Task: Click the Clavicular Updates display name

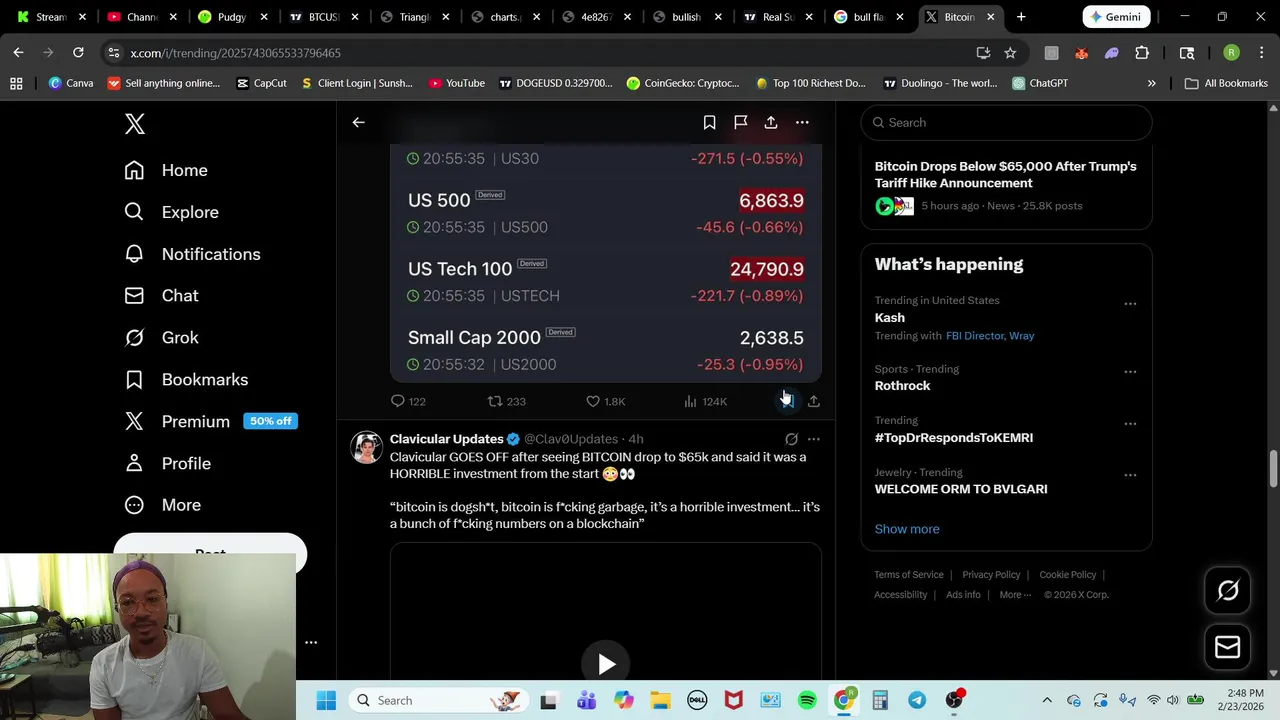Action: [x=446, y=439]
